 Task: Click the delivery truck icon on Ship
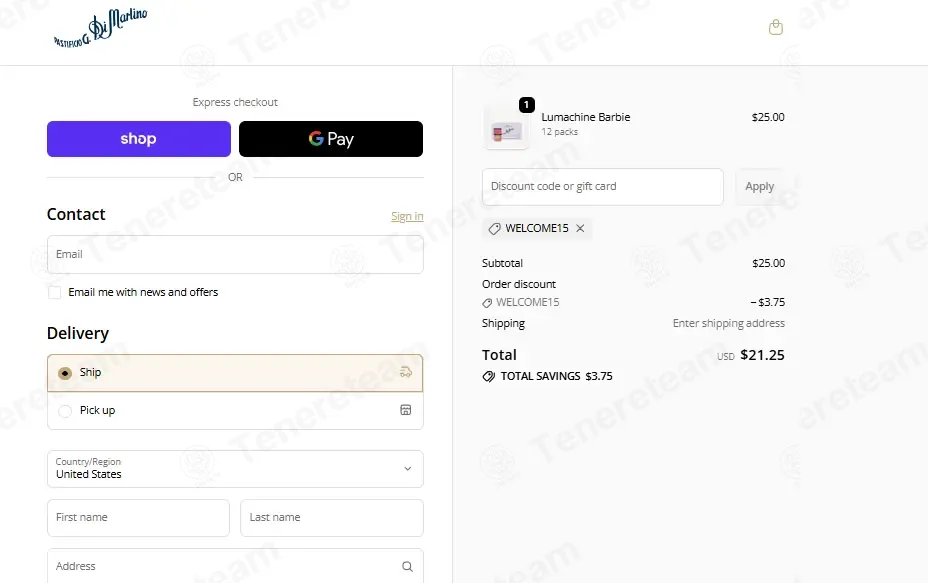point(405,372)
